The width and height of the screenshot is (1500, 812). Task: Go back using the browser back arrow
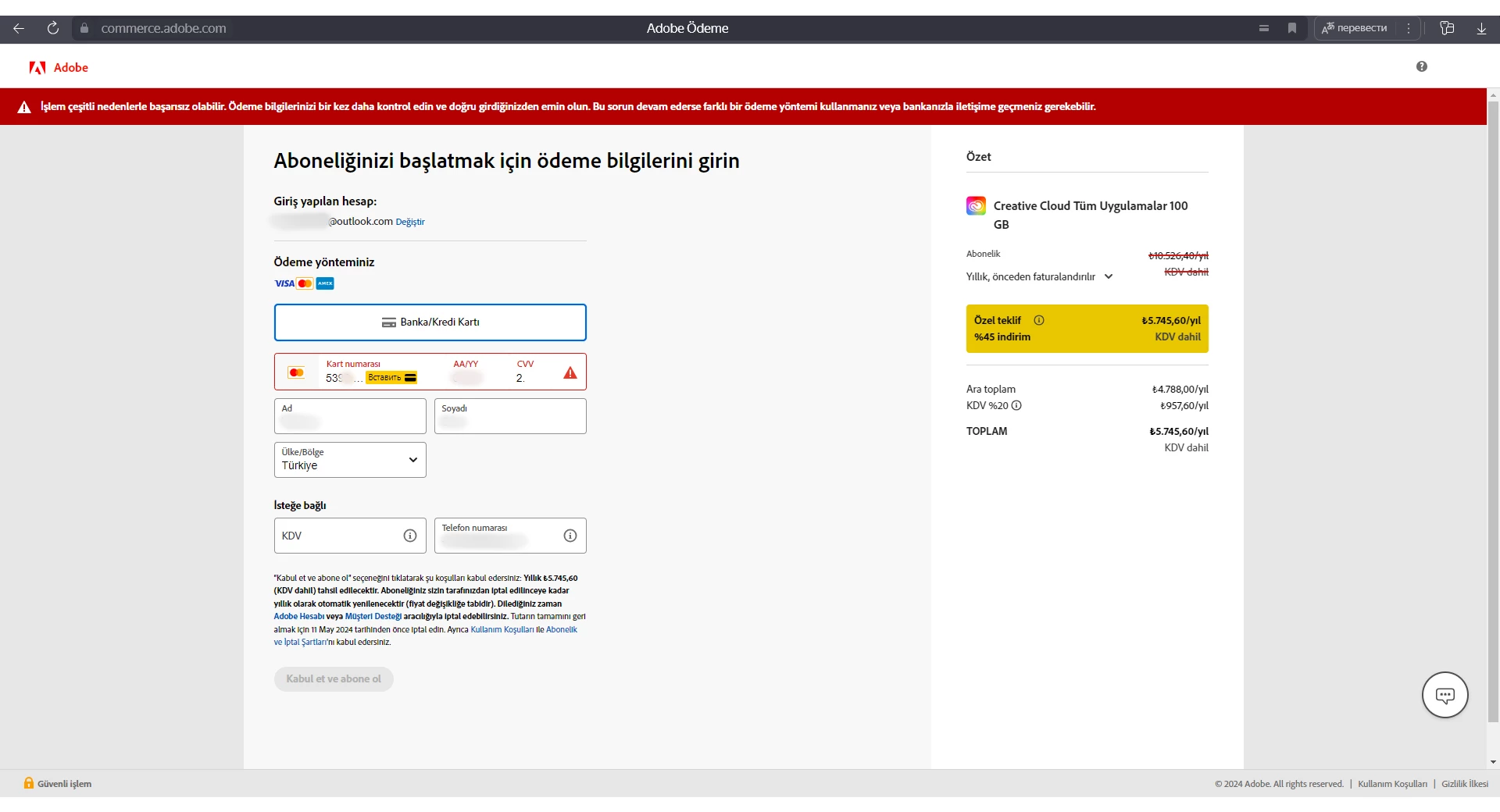pos(19,28)
